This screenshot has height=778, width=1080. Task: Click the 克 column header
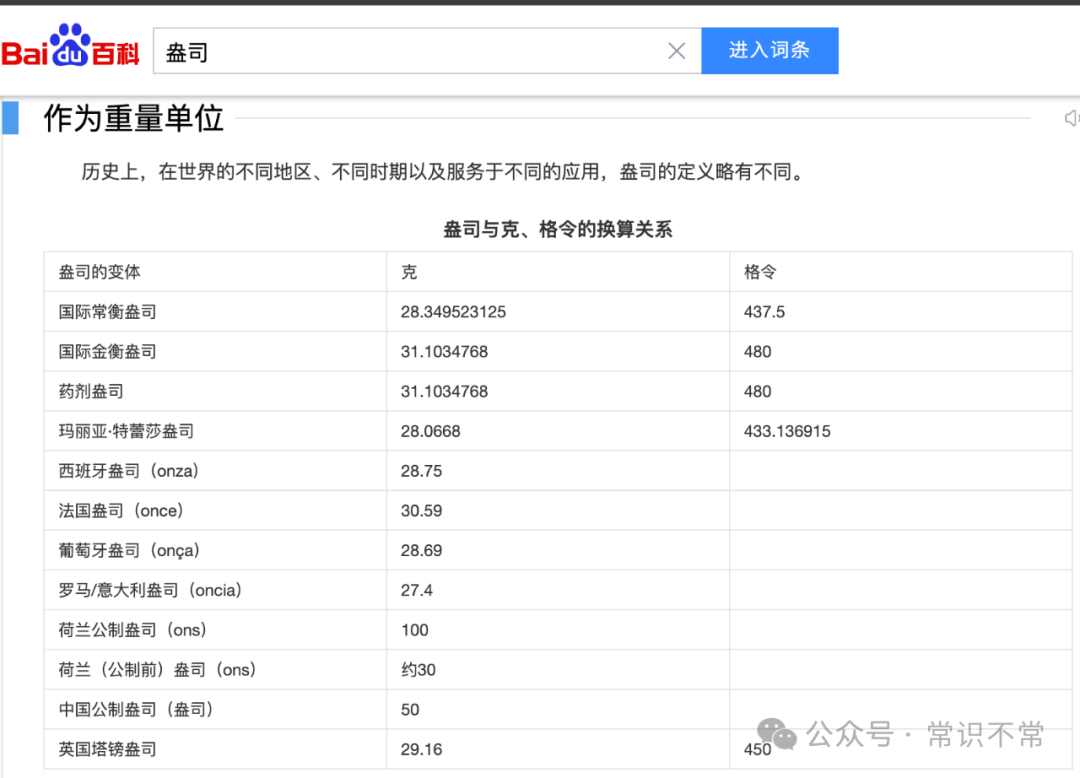tap(409, 272)
